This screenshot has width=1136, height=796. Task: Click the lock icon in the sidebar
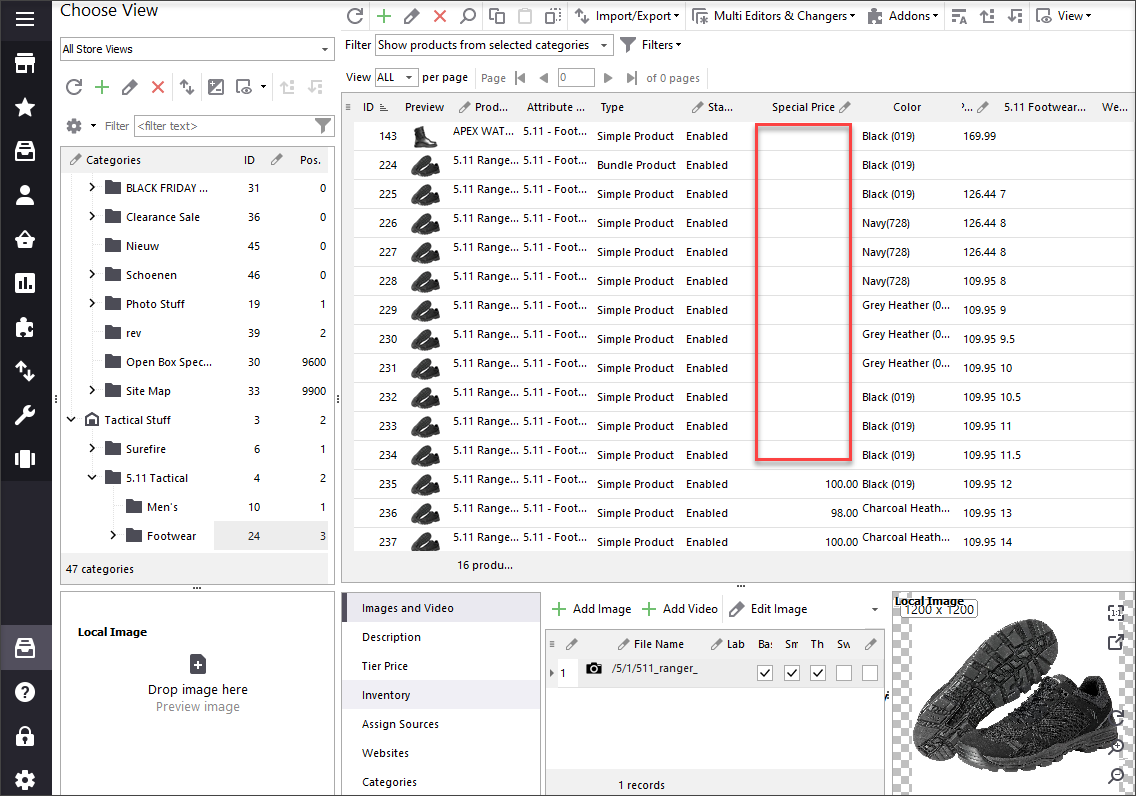[x=25, y=737]
